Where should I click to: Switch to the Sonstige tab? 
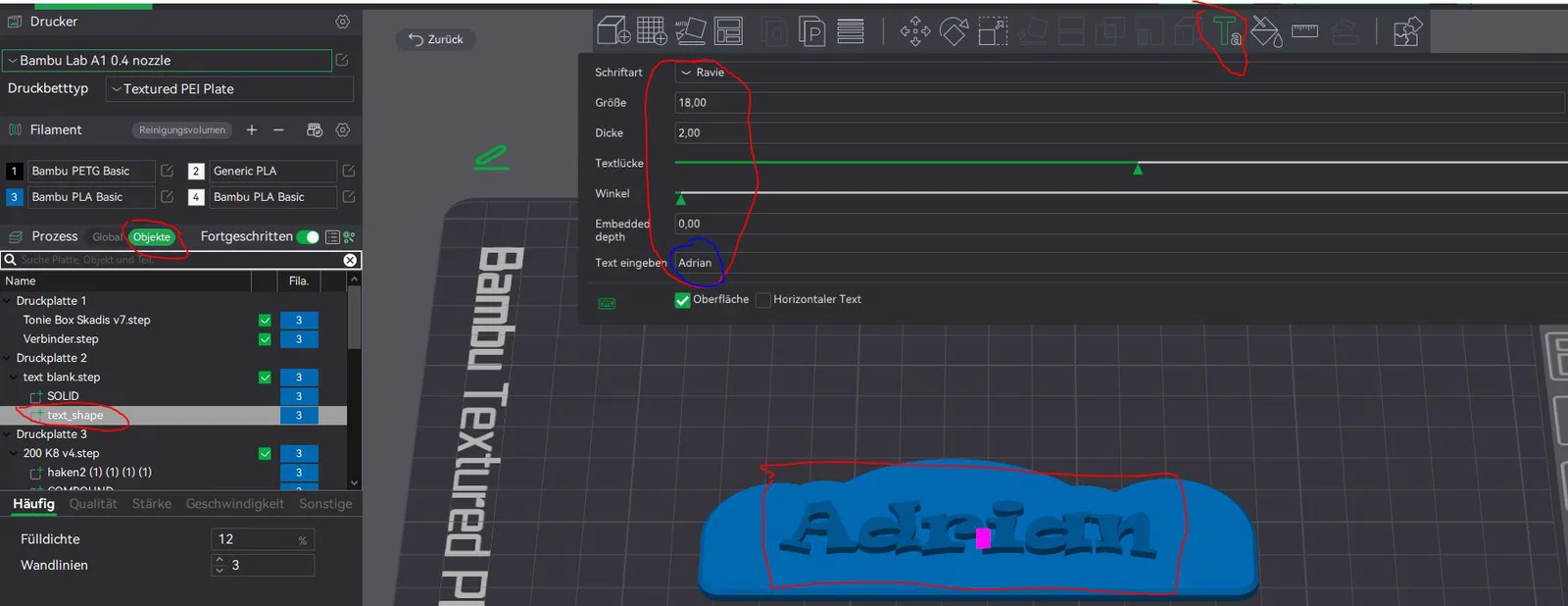coord(325,504)
